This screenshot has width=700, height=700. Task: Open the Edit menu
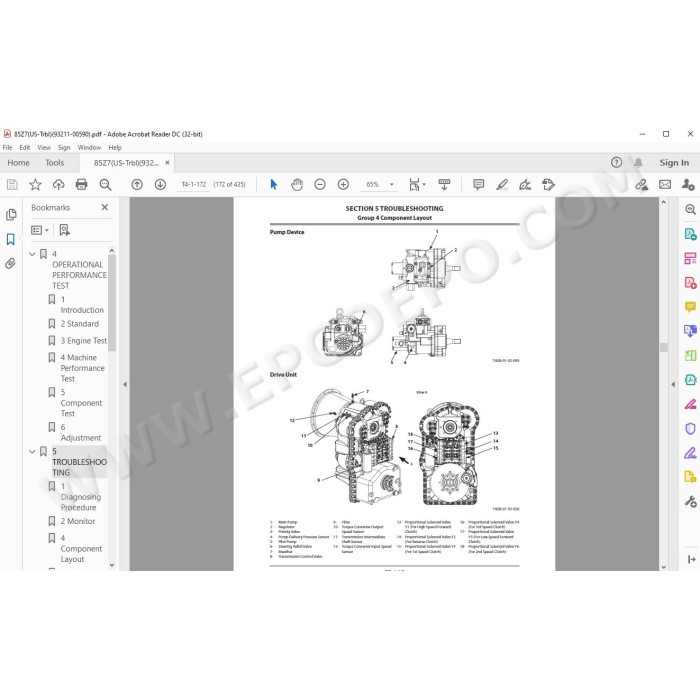25,147
